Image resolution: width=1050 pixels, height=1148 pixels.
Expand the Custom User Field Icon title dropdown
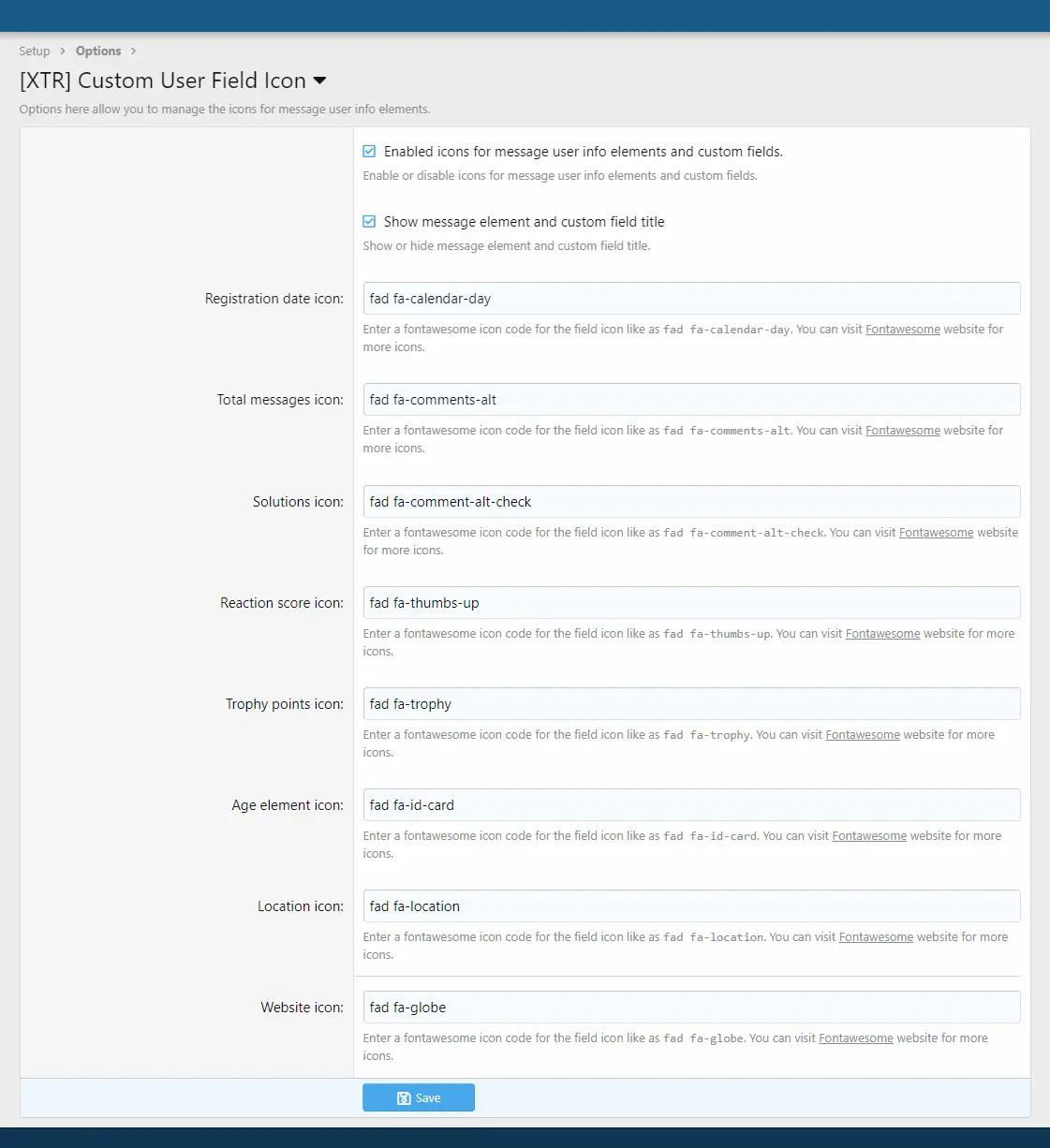click(x=319, y=81)
